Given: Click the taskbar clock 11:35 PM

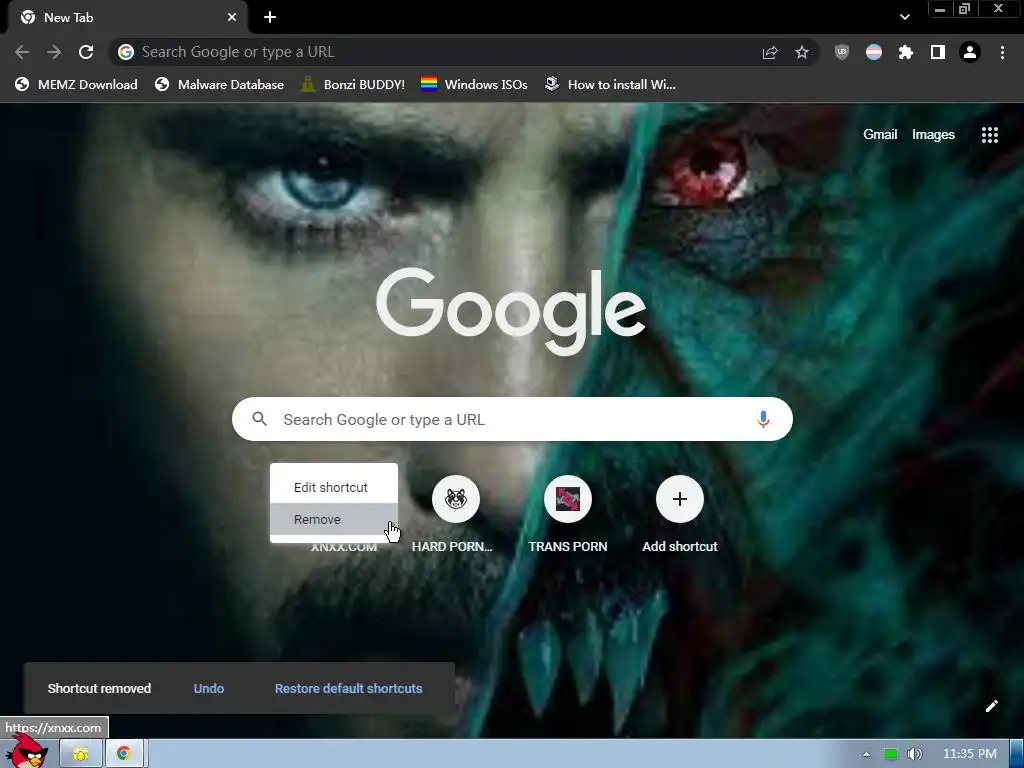Looking at the screenshot, I should (x=970, y=754).
